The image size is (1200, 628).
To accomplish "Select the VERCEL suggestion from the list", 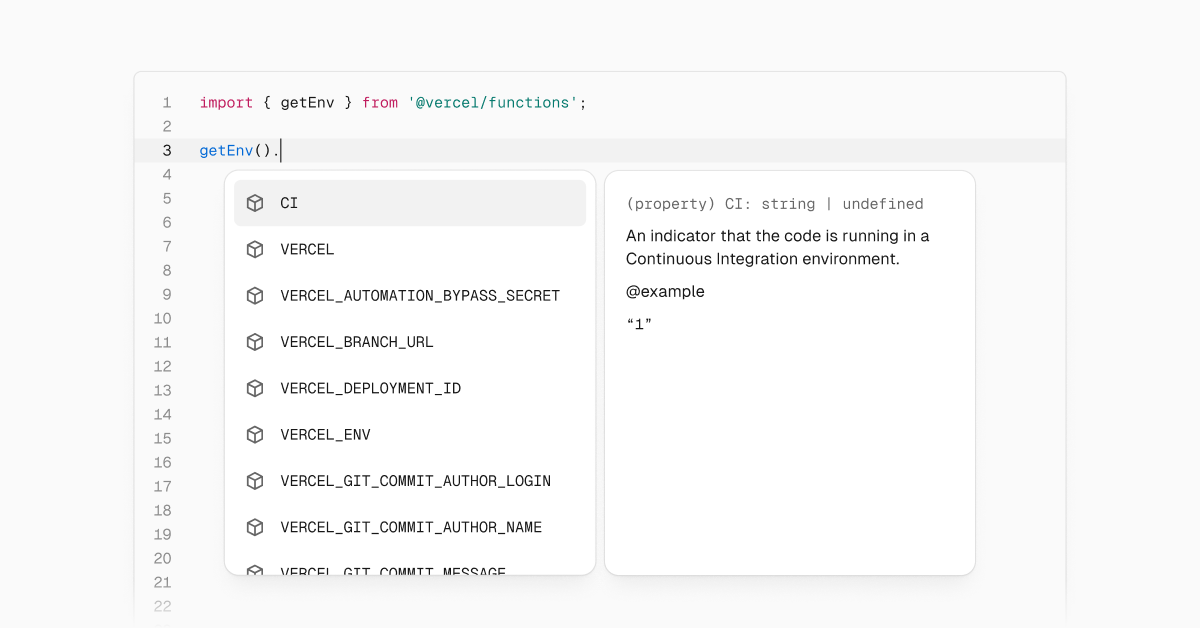I will click(307, 249).
